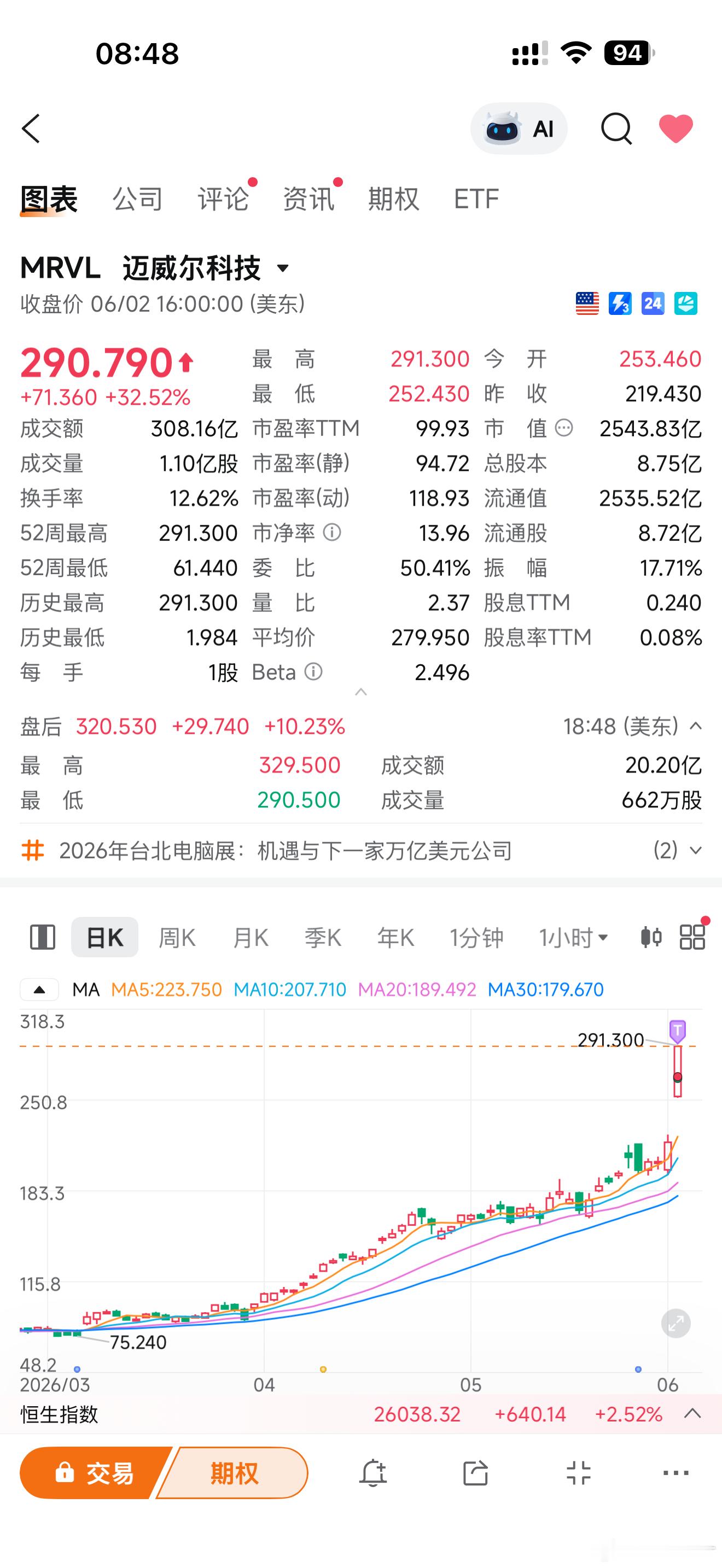Tap the blue event dot before 06
Screen dimensions: 722x1568
(638, 1370)
